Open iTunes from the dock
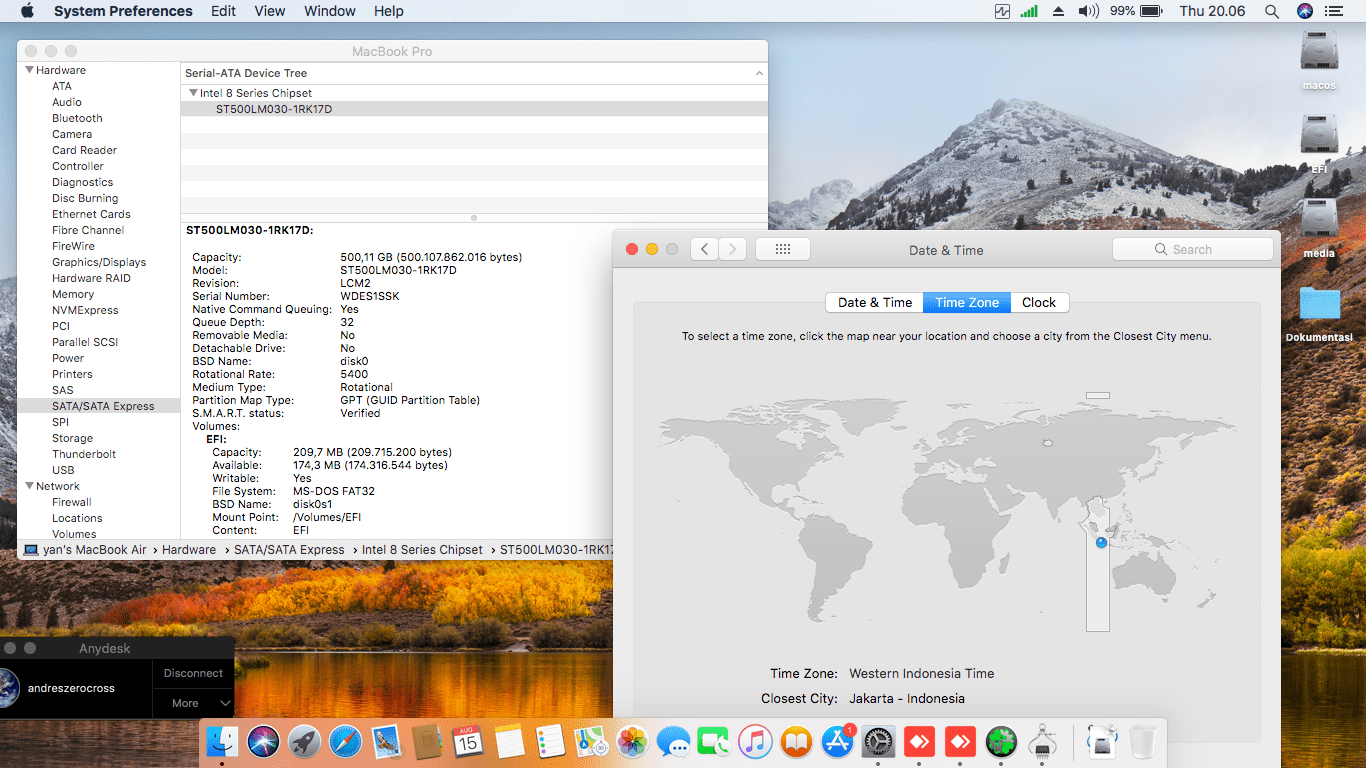 click(x=755, y=742)
